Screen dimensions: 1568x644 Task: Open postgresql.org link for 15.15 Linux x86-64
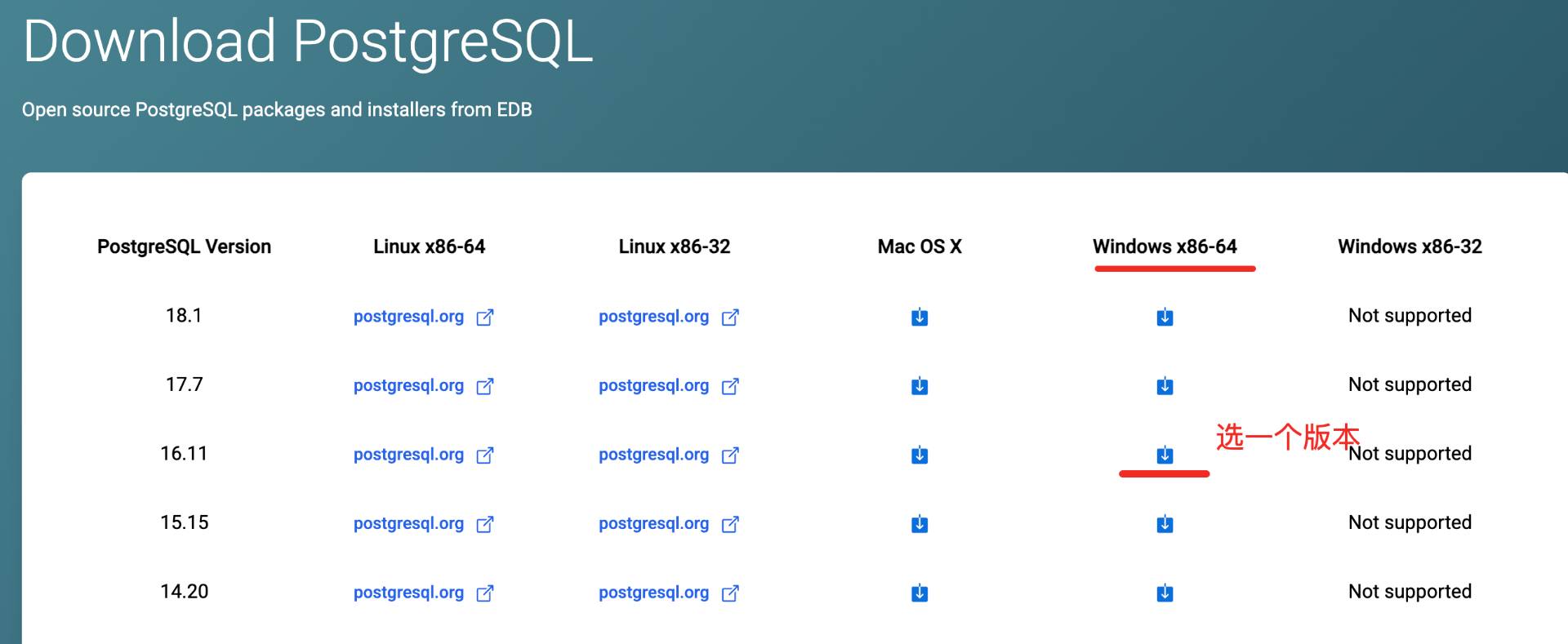click(408, 523)
